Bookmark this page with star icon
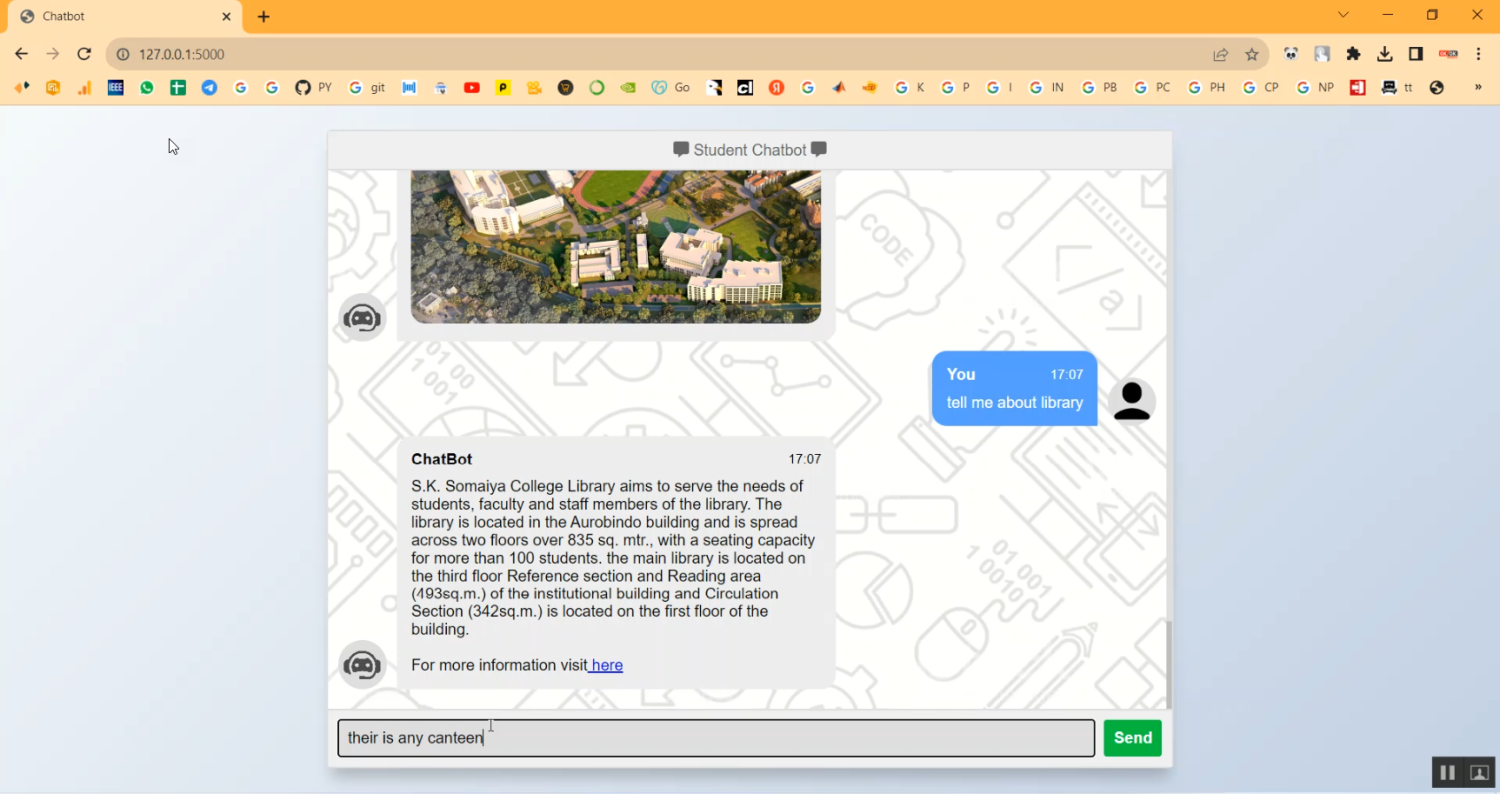This screenshot has height=794, width=1500. 1251,54
